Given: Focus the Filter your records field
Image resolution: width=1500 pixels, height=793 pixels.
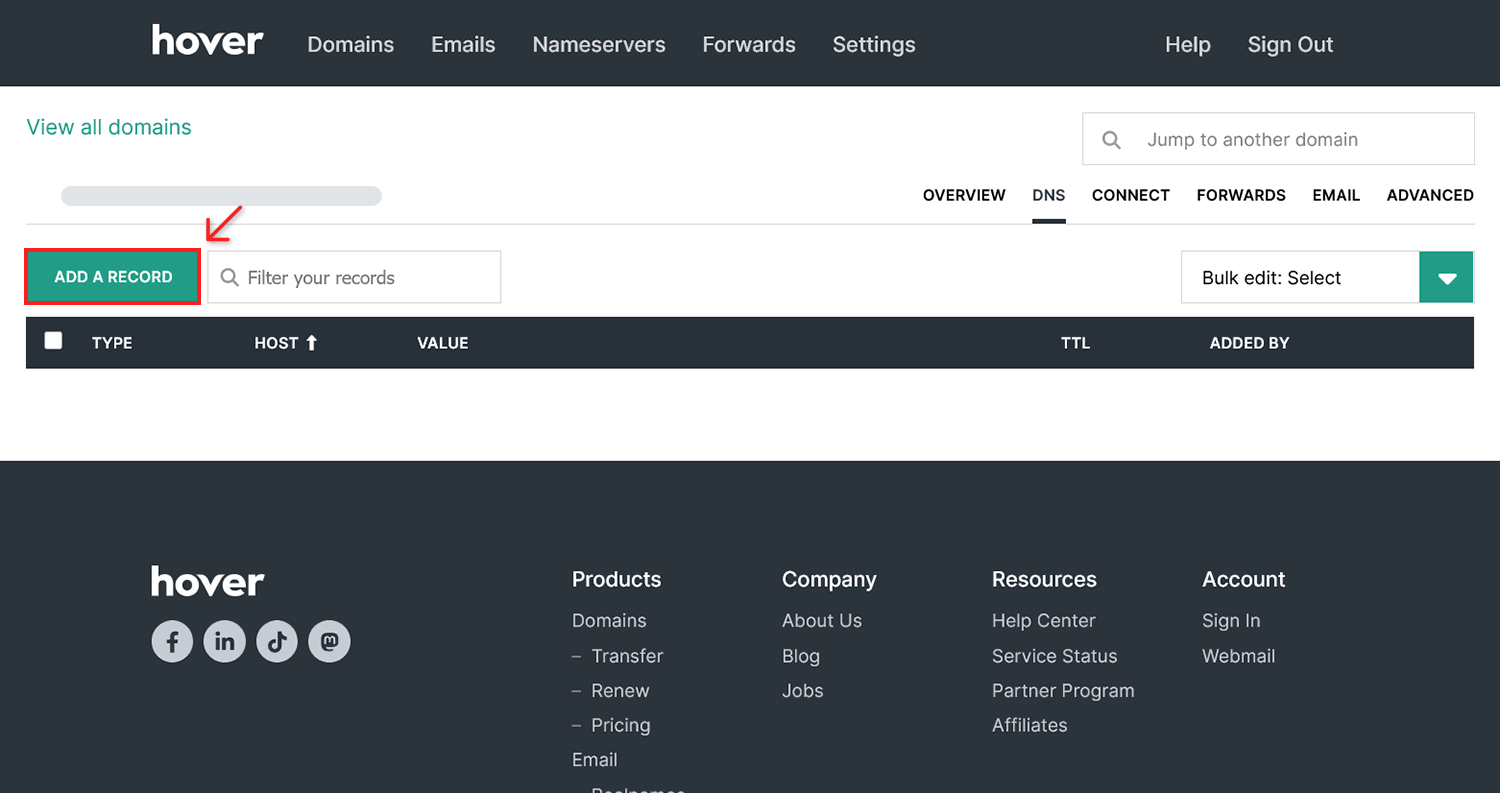Looking at the screenshot, I should [x=354, y=277].
